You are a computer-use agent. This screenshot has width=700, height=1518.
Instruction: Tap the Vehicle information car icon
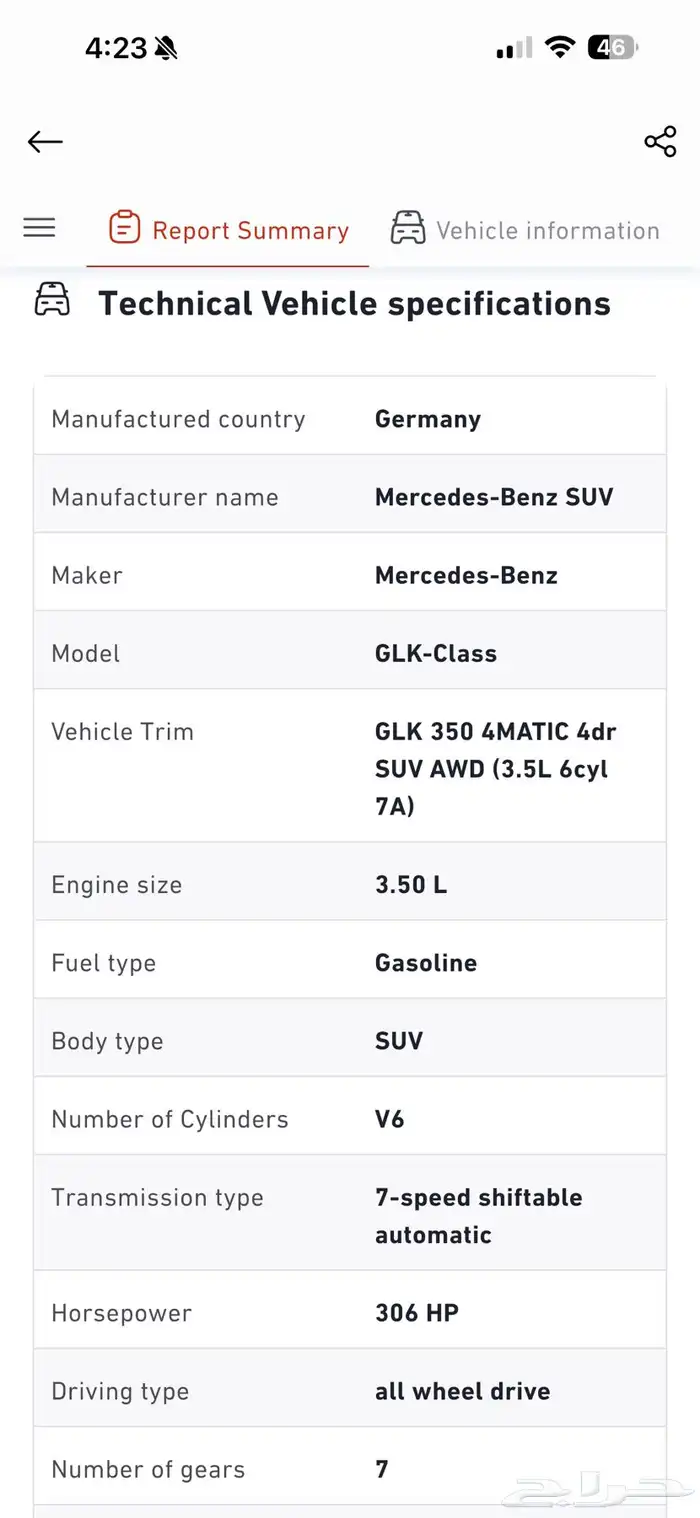click(x=408, y=228)
